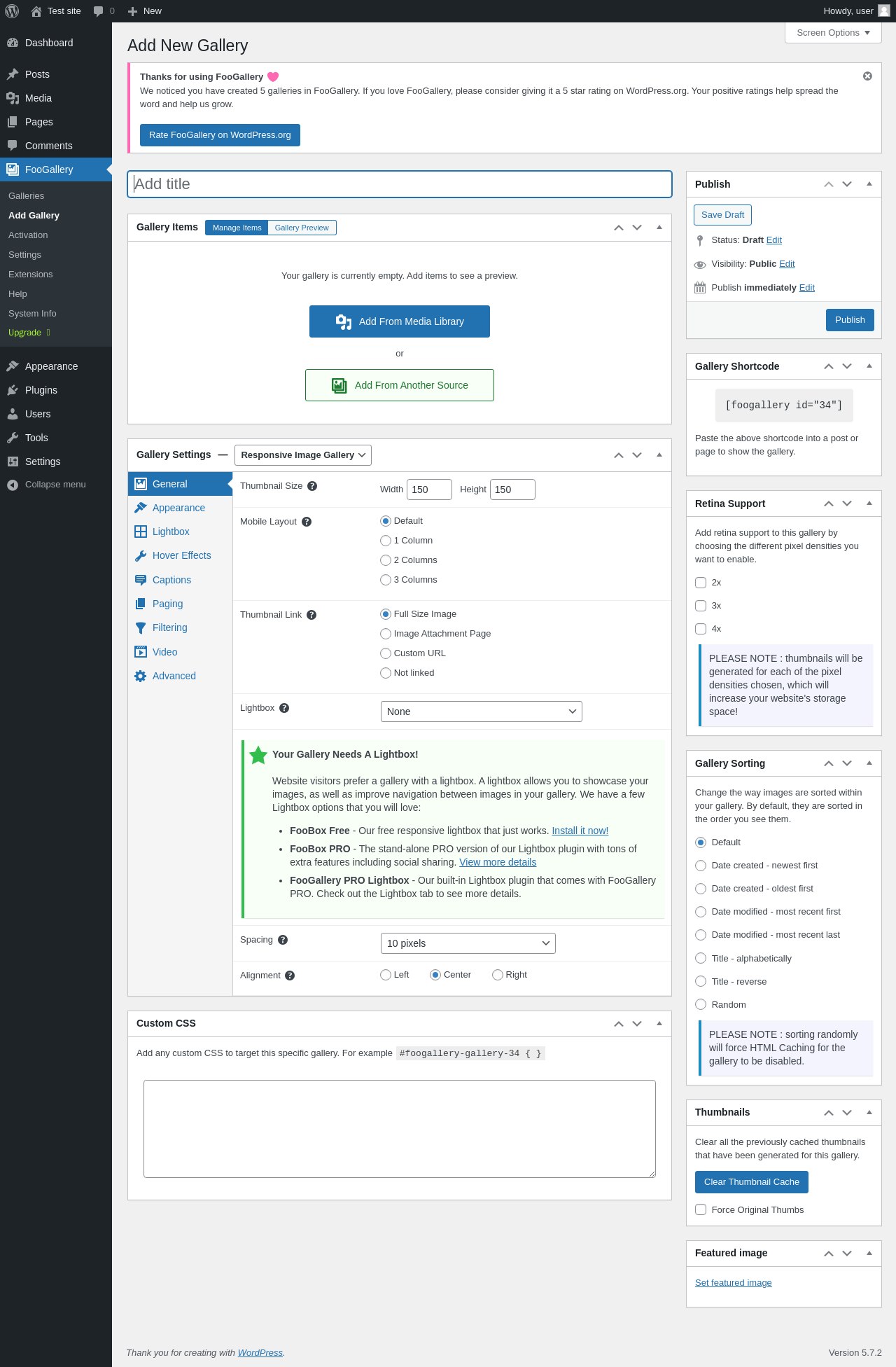The image size is (896, 1367).
Task: Click the thumbnail Width field
Action: pos(429,490)
